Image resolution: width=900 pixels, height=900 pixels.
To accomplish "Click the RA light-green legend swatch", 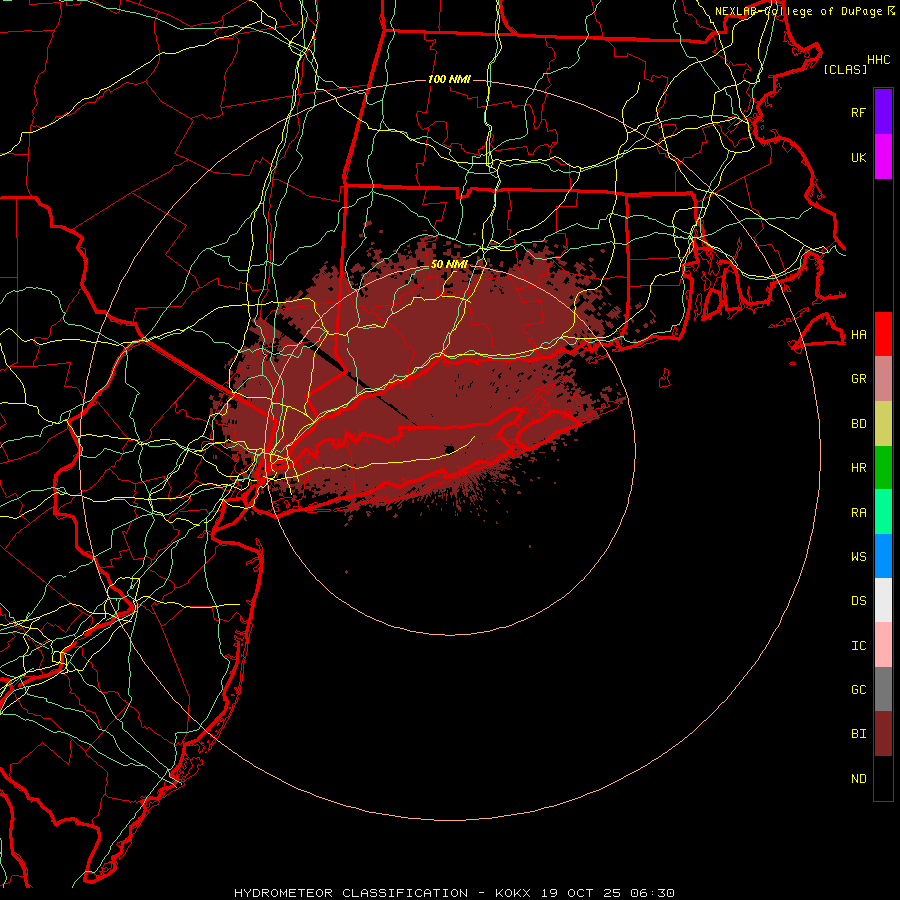I will point(883,512).
